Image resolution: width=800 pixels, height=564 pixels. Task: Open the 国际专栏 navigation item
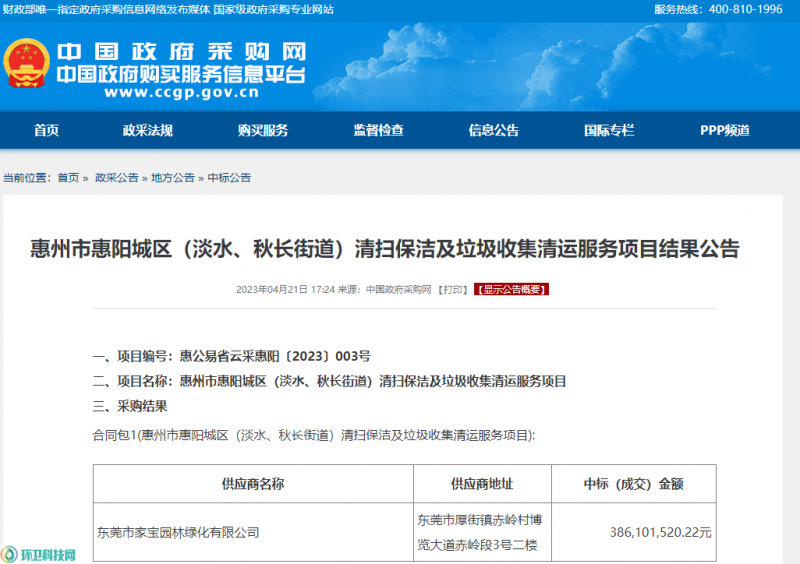click(609, 131)
